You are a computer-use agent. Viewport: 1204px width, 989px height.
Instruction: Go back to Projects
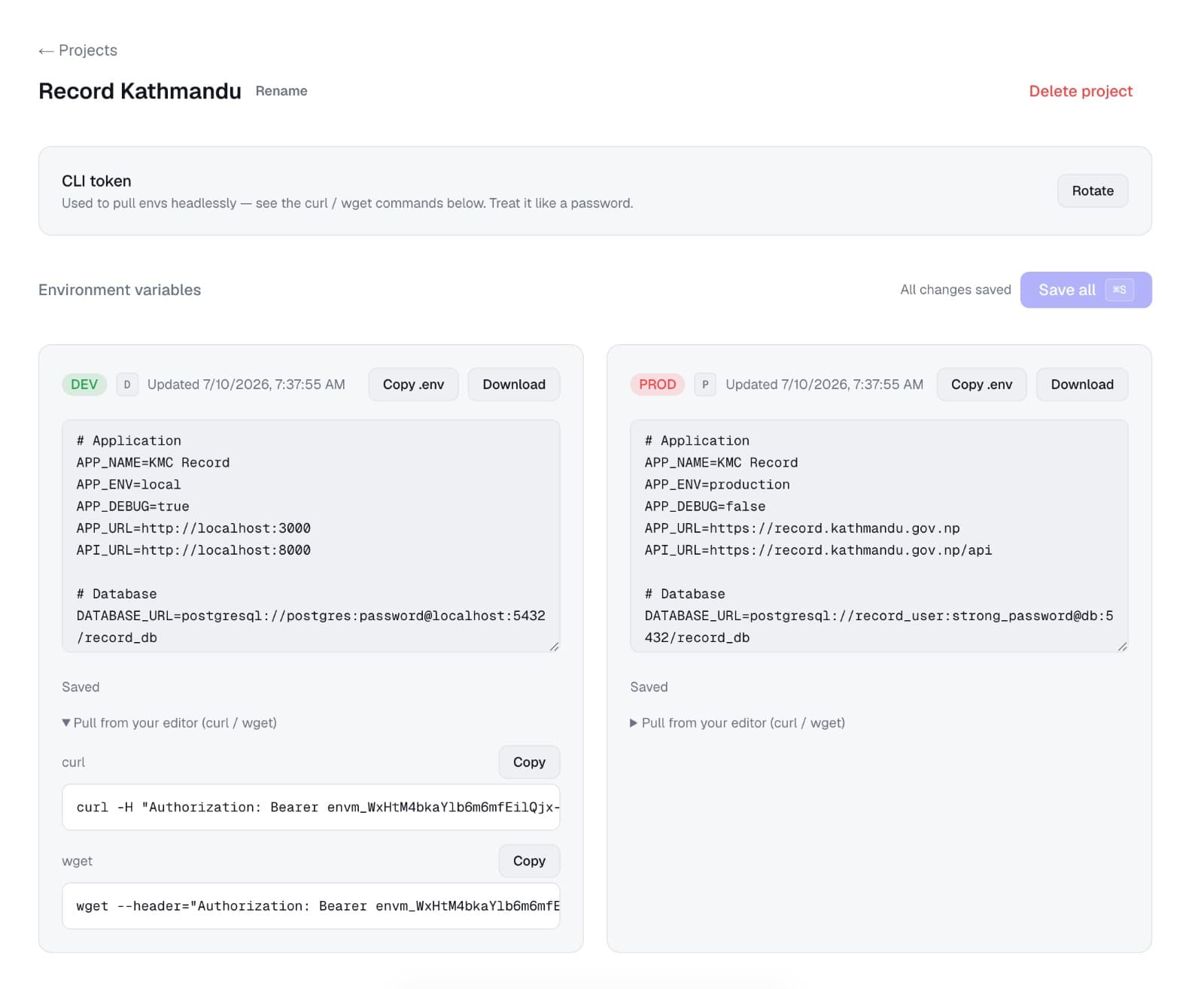[78, 50]
